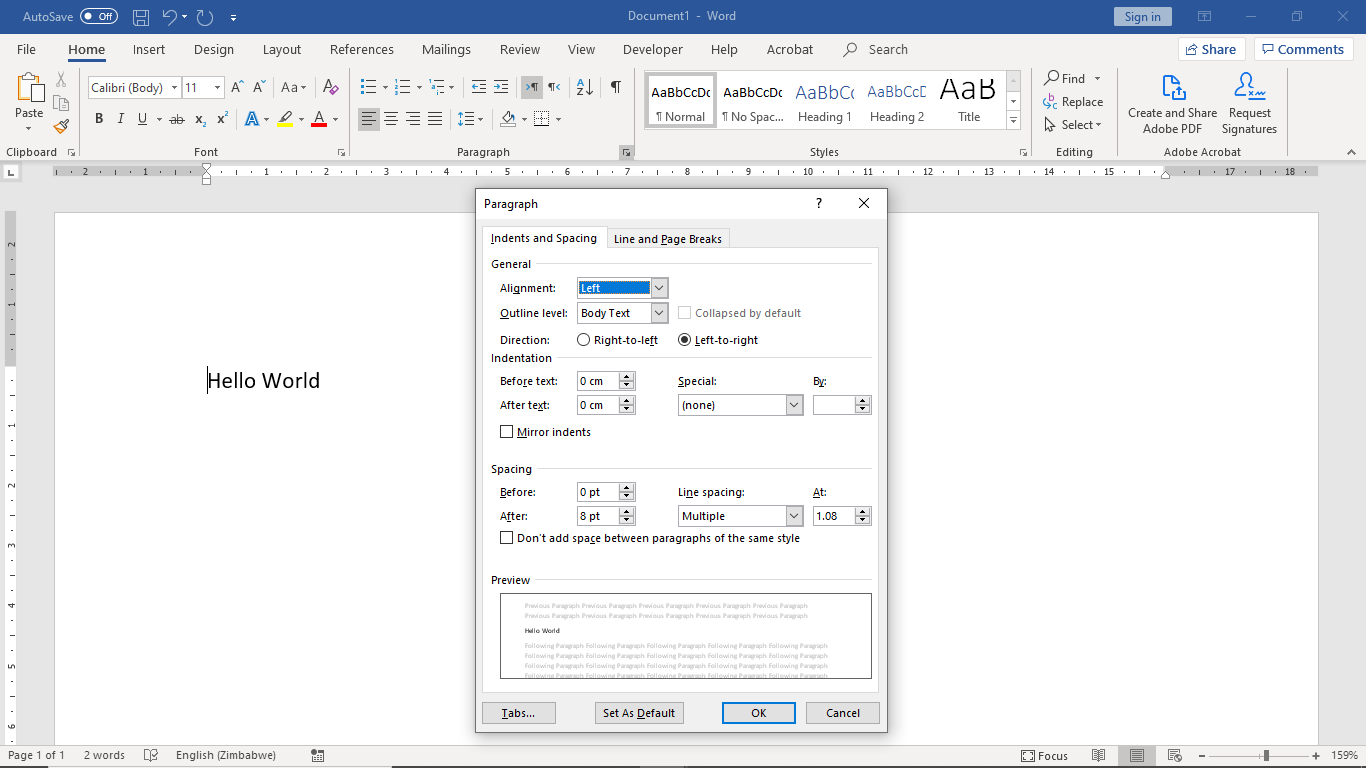Click OK in Paragraph dialog

tap(759, 713)
